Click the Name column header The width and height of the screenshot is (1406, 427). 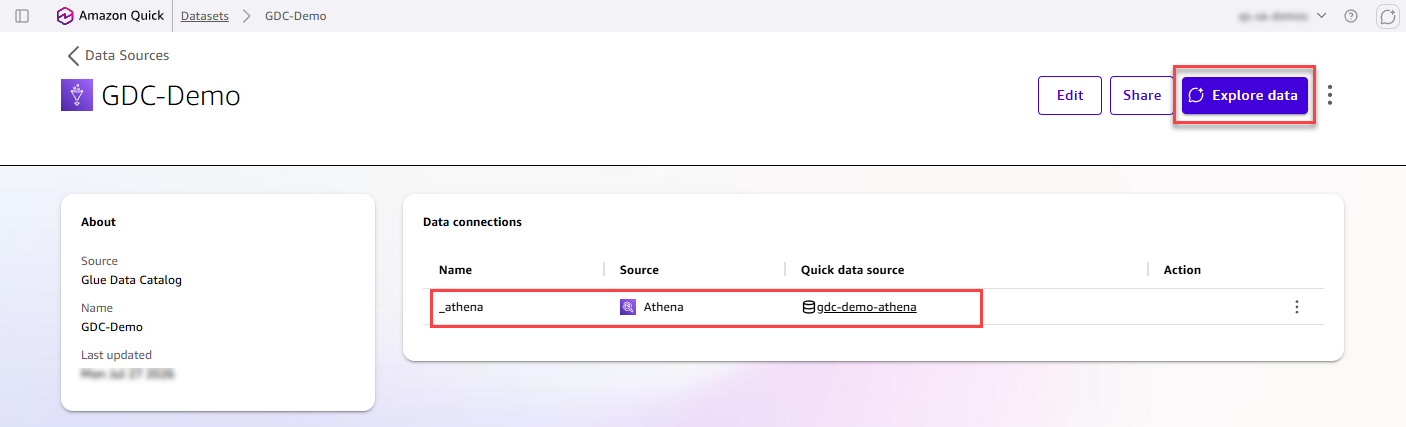[455, 270]
